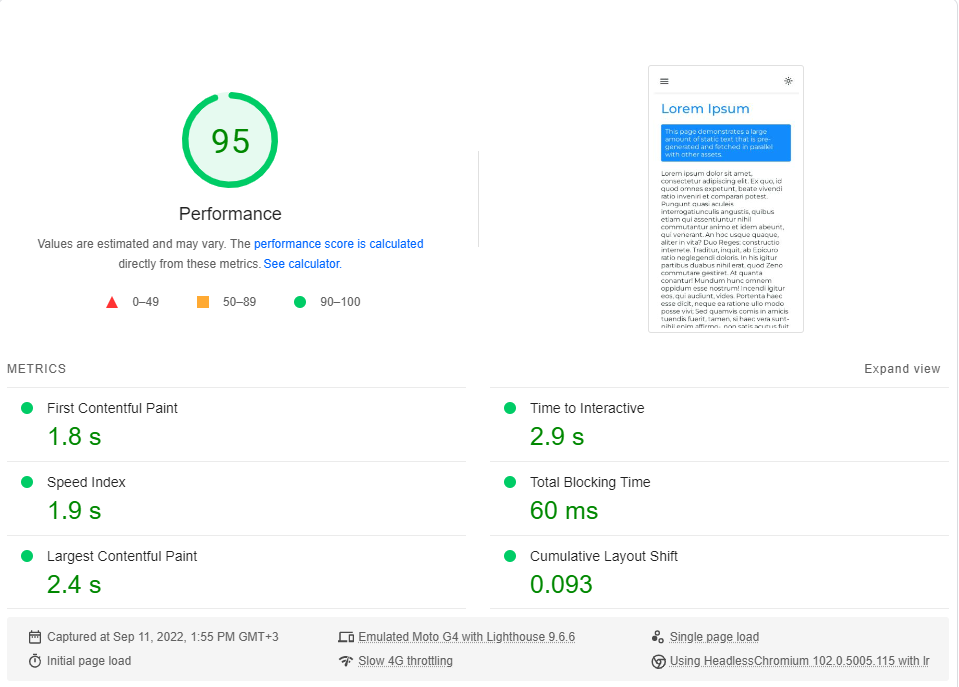
Task: Click the stopwatch icon next to Initial page load
Action: 36,661
